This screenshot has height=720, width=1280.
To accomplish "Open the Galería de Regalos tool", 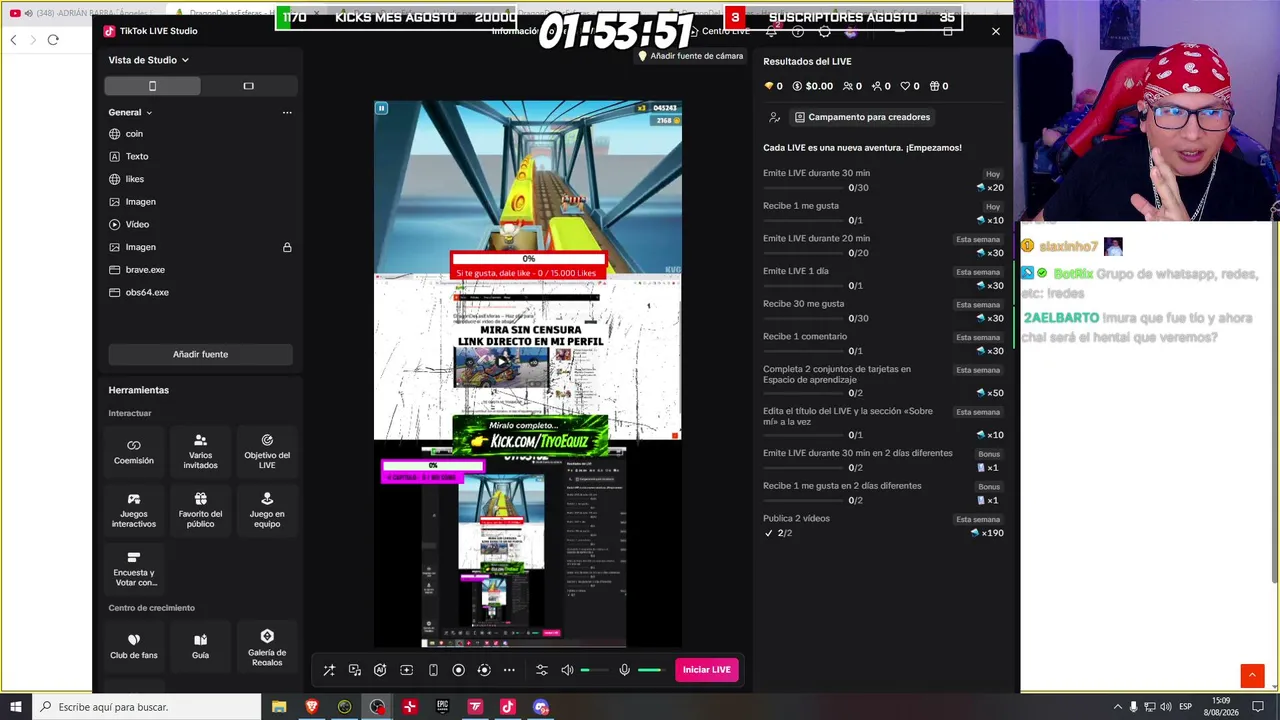I will [x=267, y=646].
